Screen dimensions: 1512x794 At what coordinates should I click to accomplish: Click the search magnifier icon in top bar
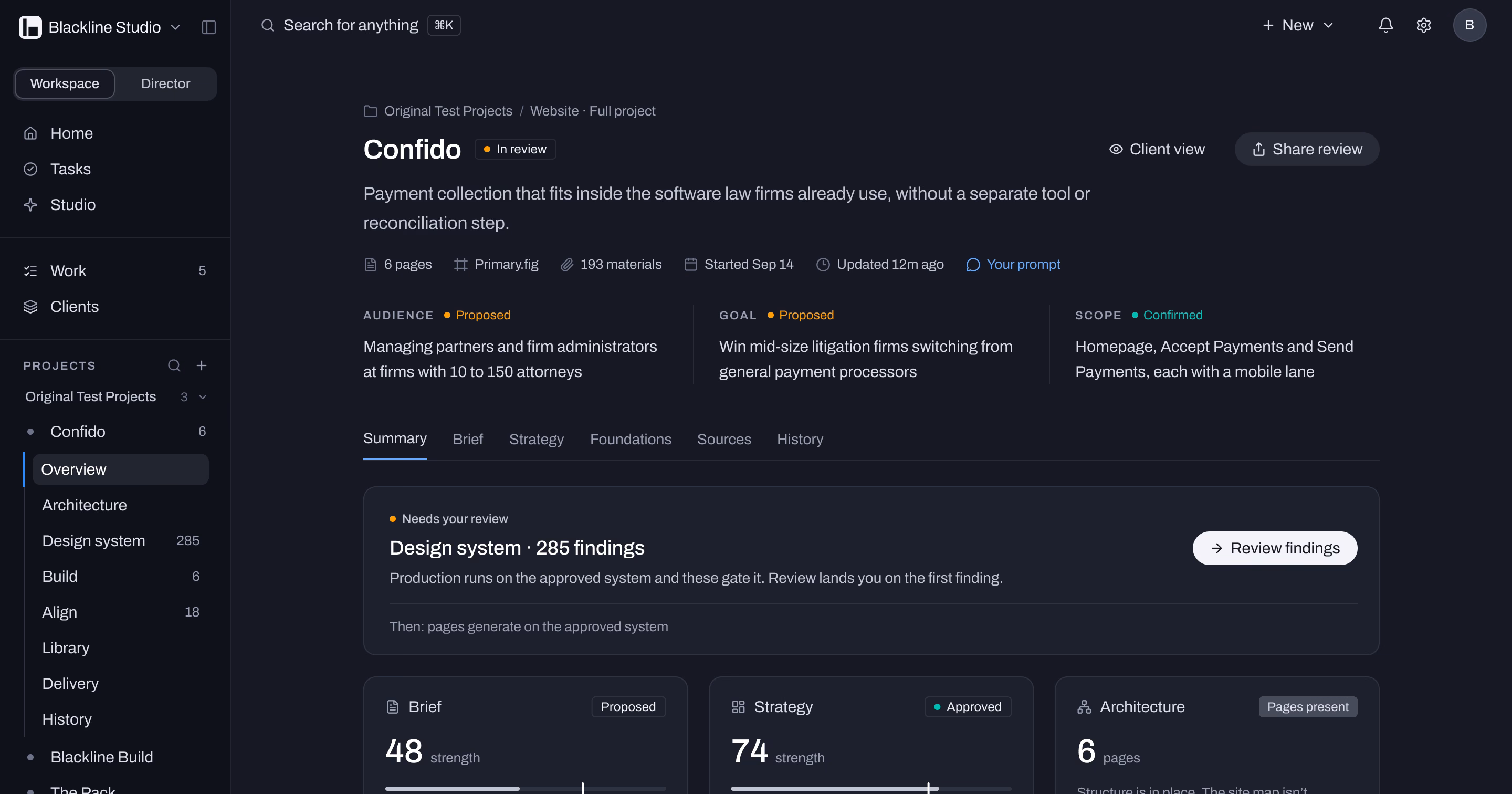[x=268, y=25]
